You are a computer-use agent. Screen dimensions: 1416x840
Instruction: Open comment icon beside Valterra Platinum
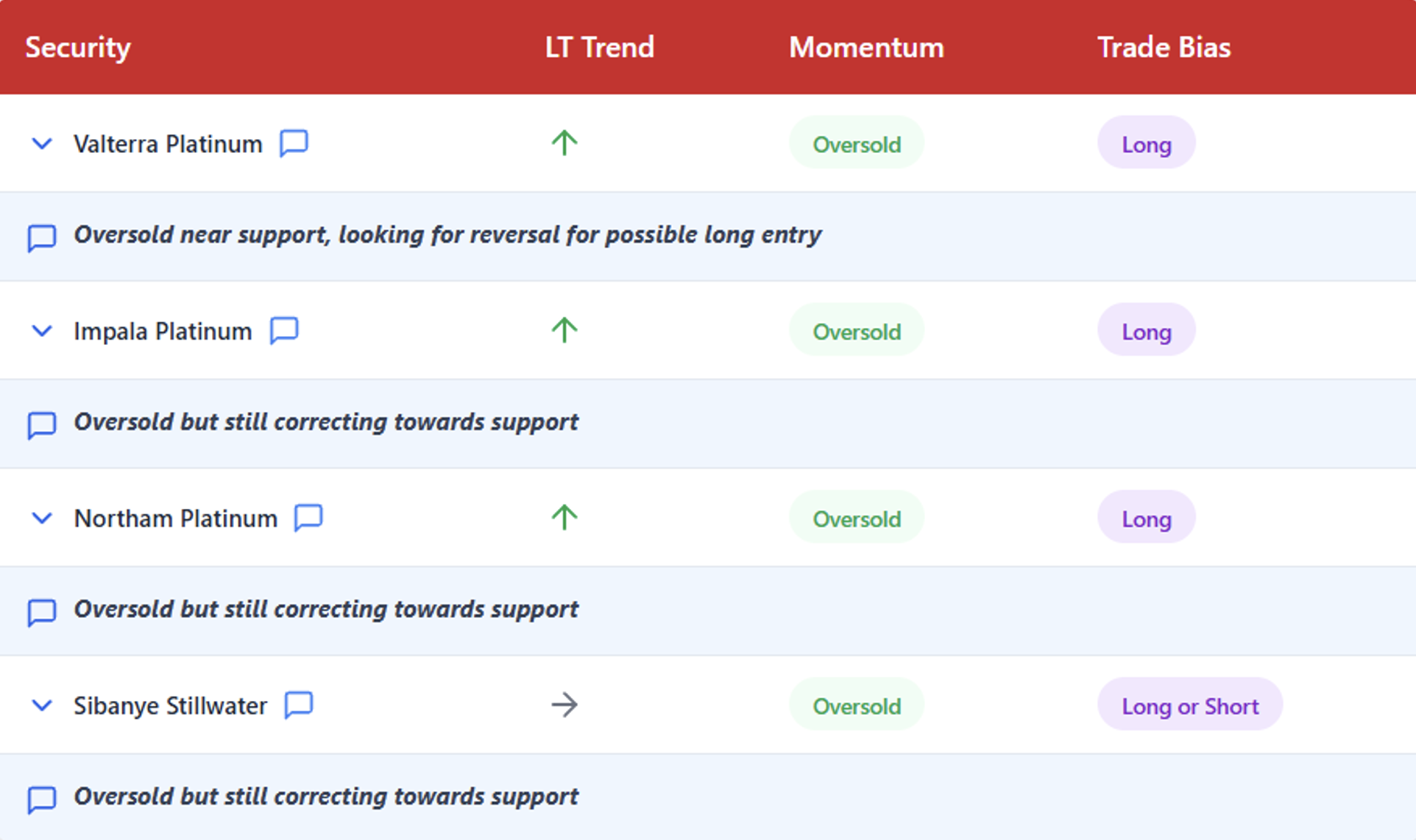tap(294, 143)
